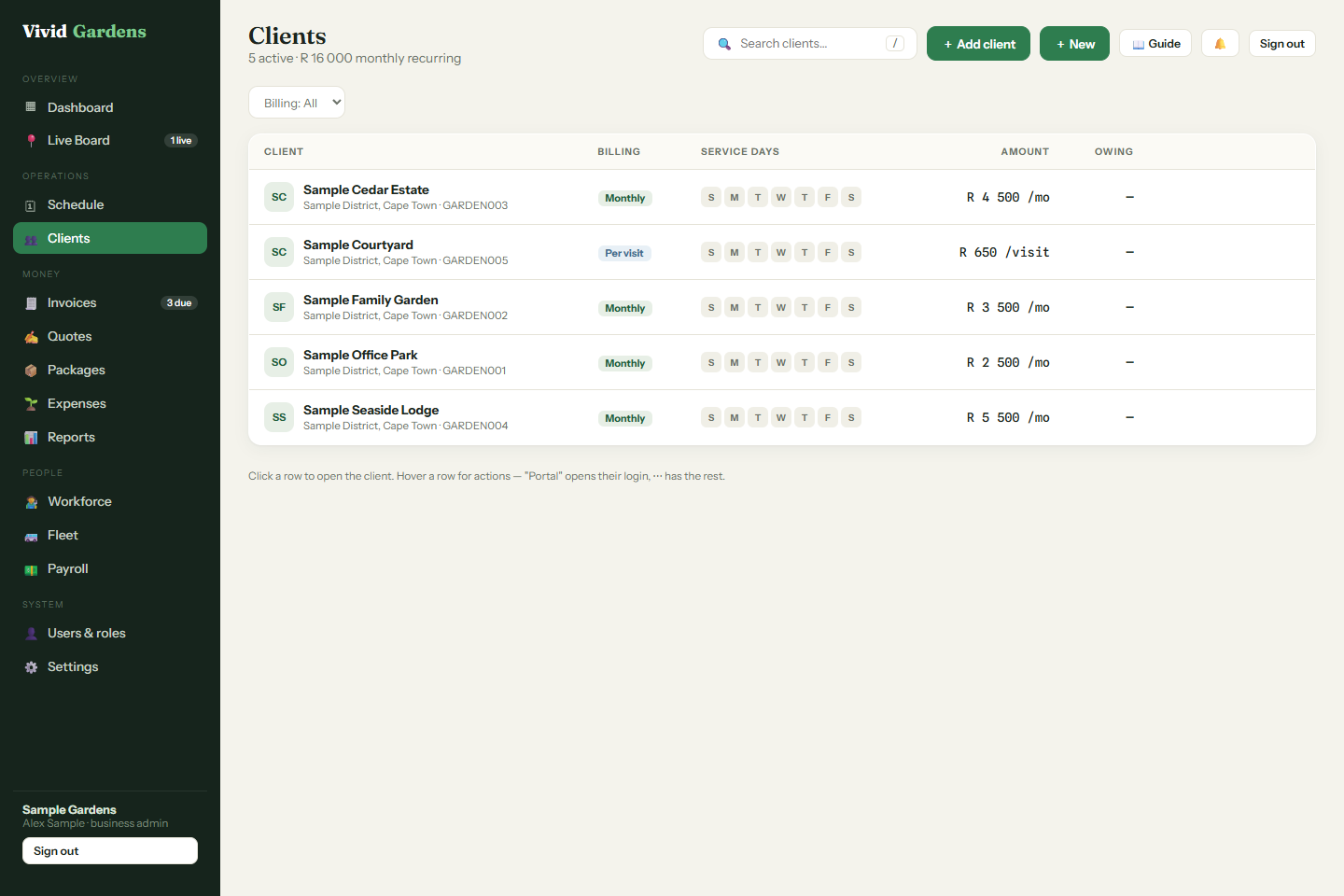Screen dimensions: 1344x896
Task: Toggle Wednesday for Sample Cedar Estate
Action: [781, 197]
